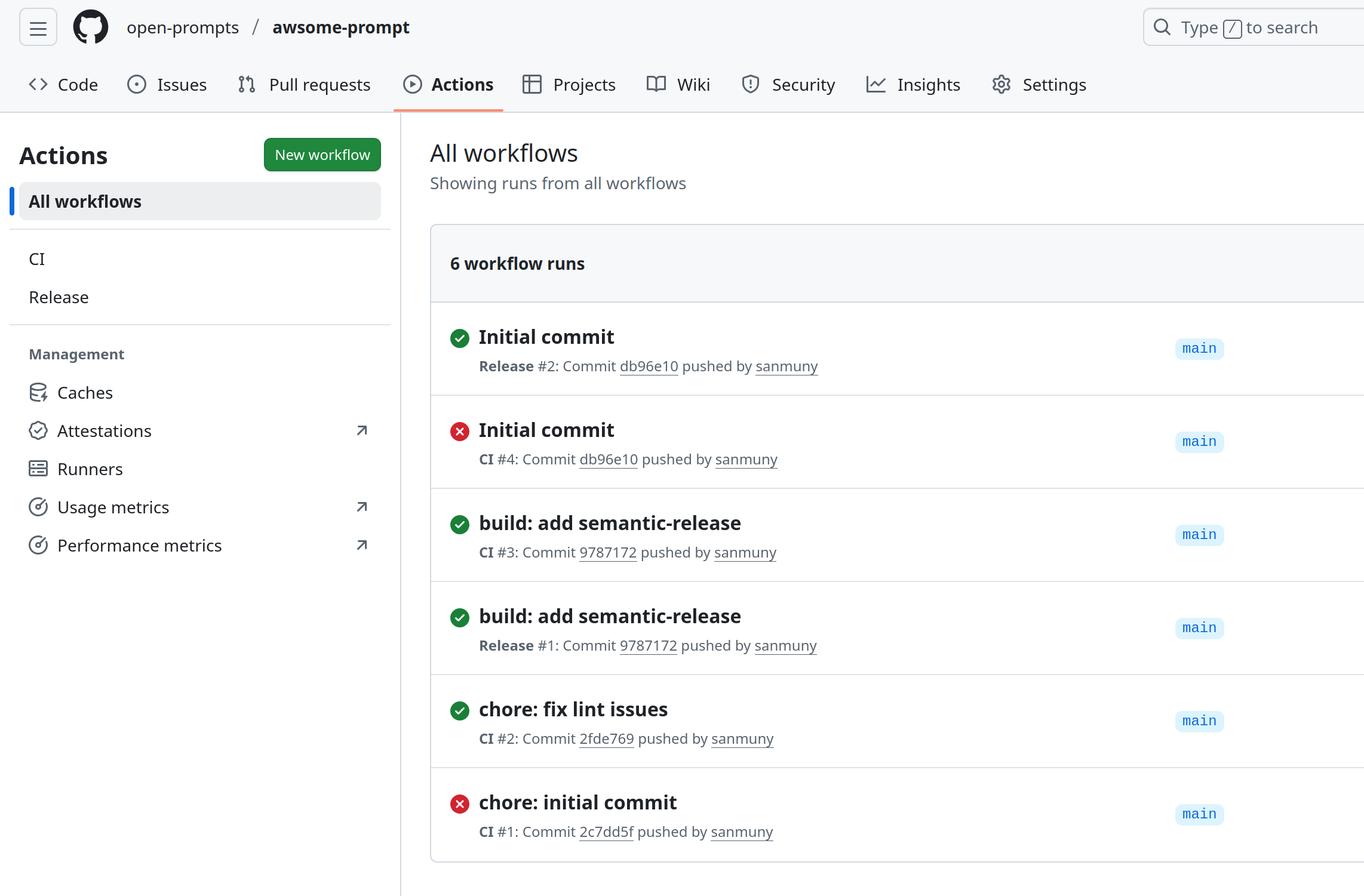Open Performance metrics external link arrow
This screenshot has width=1364, height=896.
362,545
